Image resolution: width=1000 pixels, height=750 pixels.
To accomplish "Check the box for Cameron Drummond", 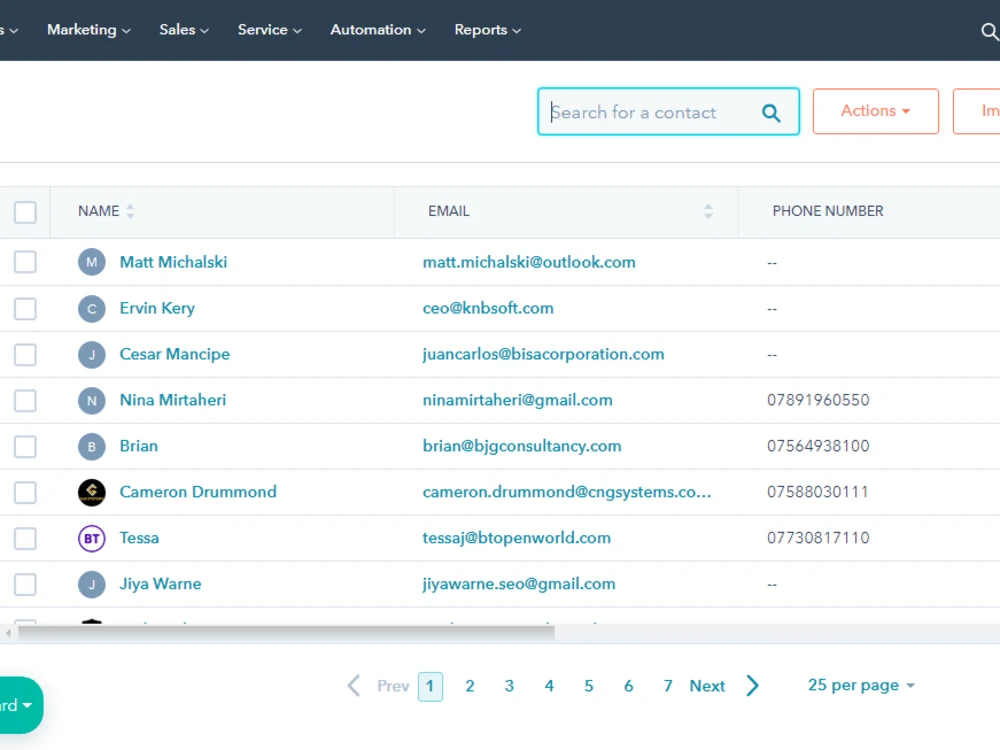I will click(26, 492).
